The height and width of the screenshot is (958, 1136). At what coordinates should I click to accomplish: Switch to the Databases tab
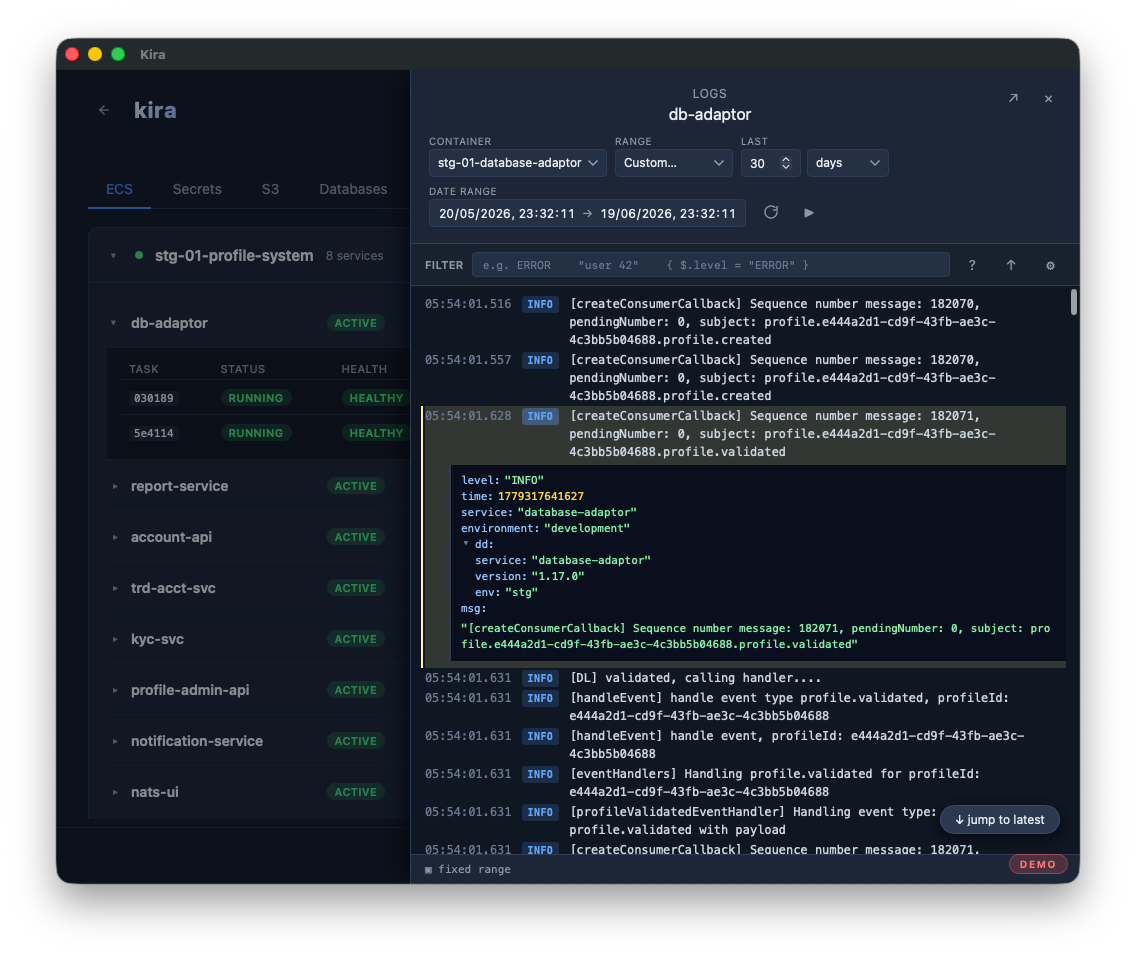coord(353,189)
